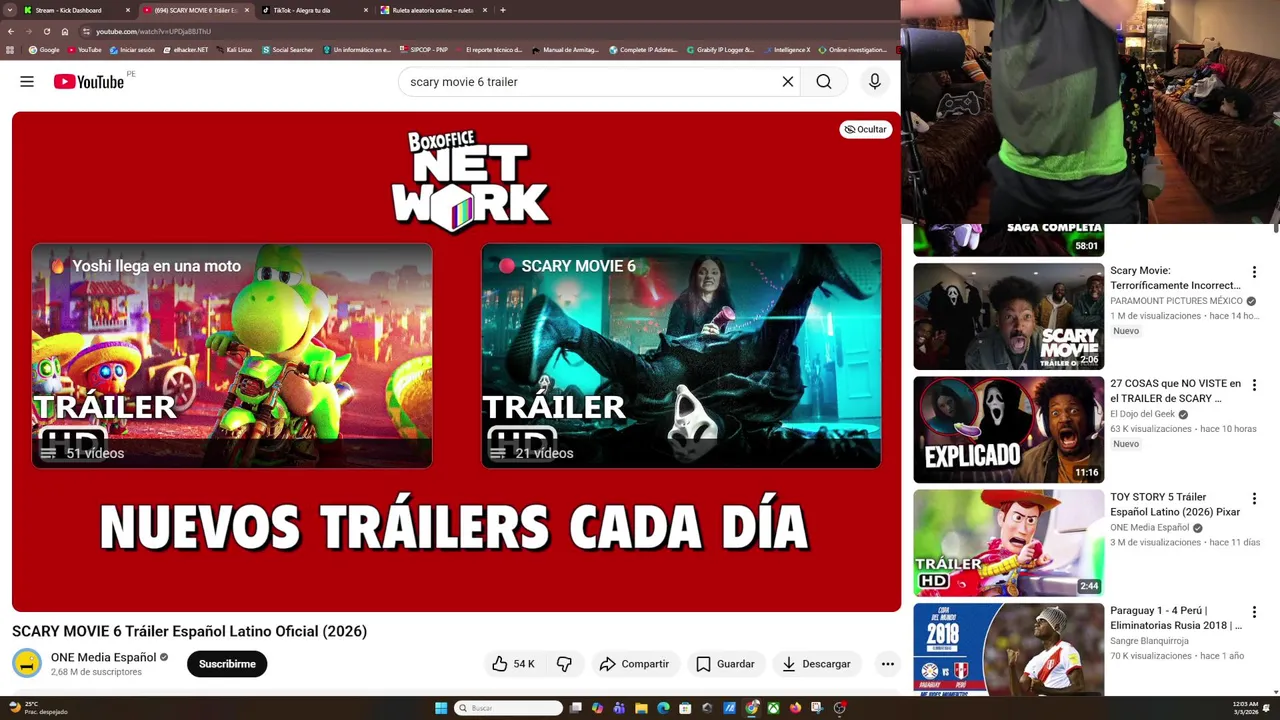The height and width of the screenshot is (720, 1280).
Task: Click the browser address bar URL
Action: pos(153,31)
